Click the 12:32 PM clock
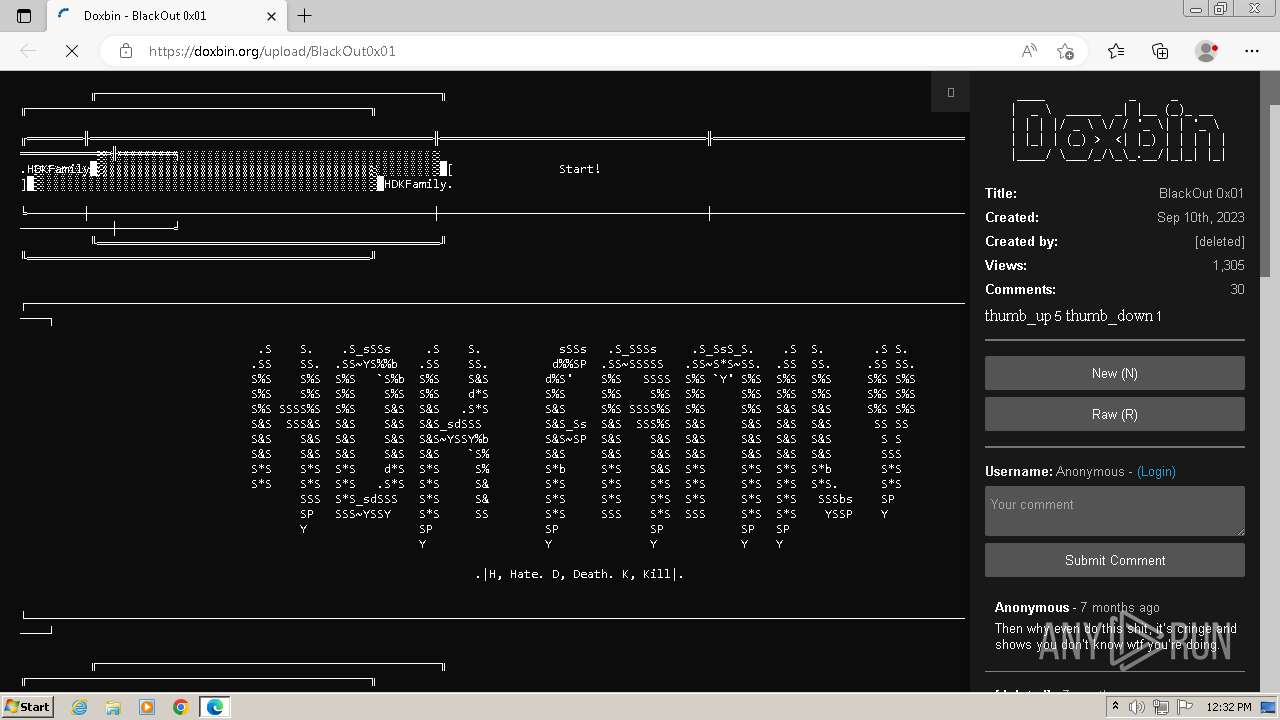Viewport: 1280px width, 720px height. [1228, 707]
